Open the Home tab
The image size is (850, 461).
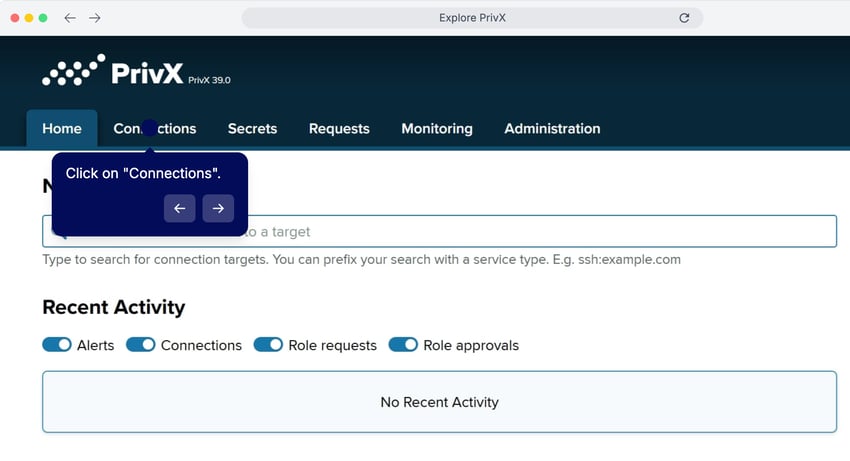pyautogui.click(x=62, y=129)
